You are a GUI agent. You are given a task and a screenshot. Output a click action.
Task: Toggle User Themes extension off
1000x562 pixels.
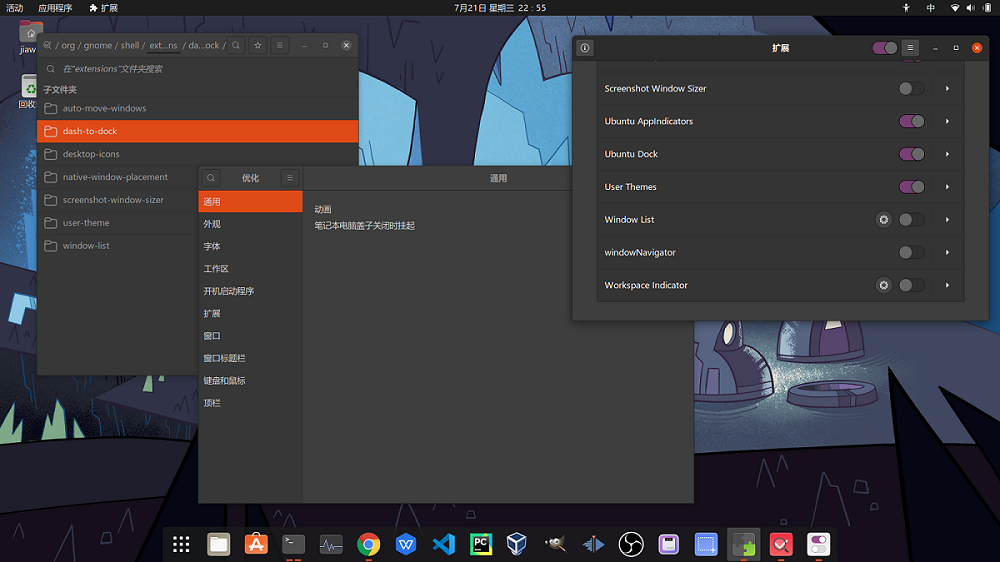(911, 187)
